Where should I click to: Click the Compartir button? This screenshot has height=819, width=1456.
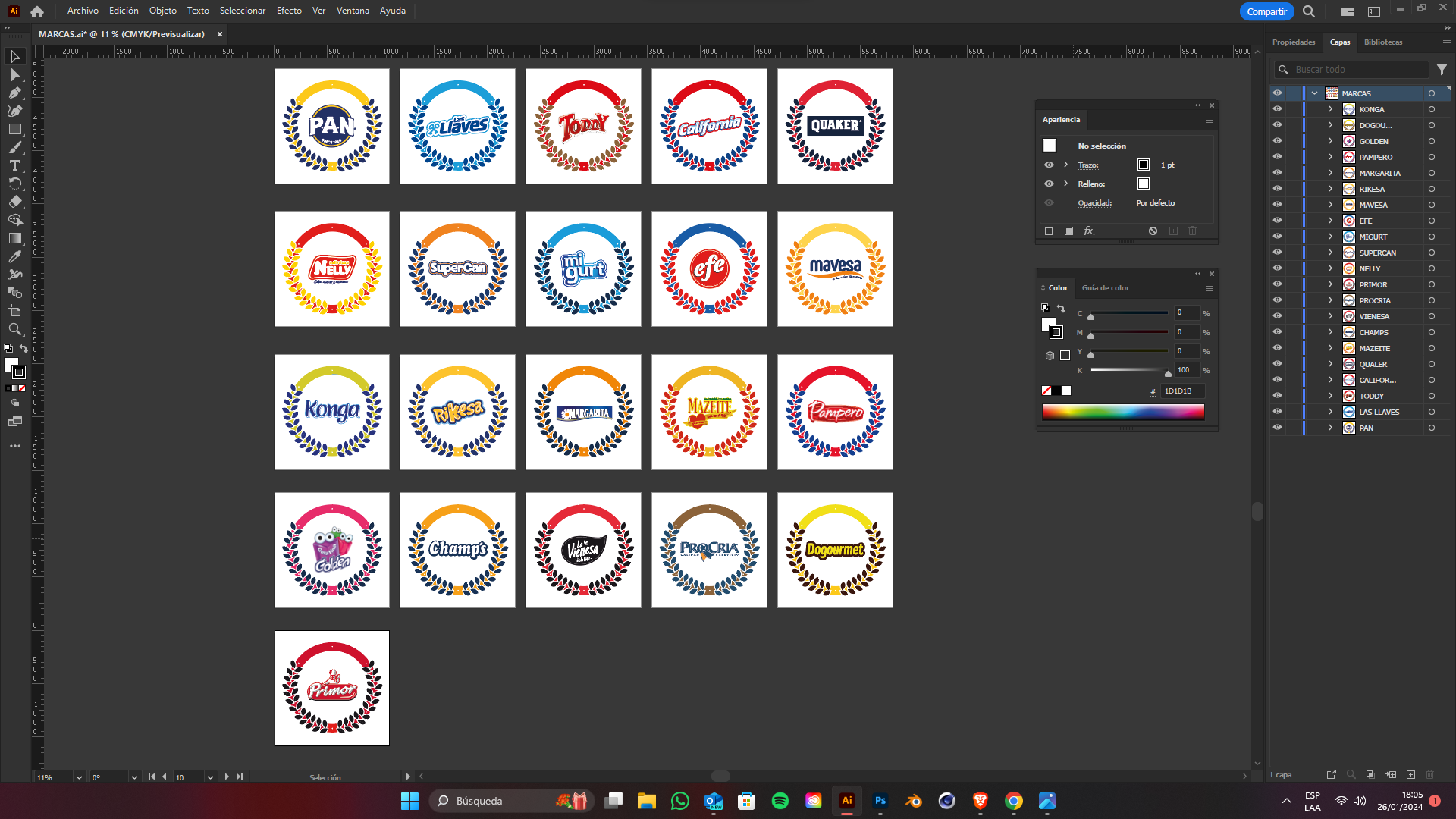(x=1266, y=11)
